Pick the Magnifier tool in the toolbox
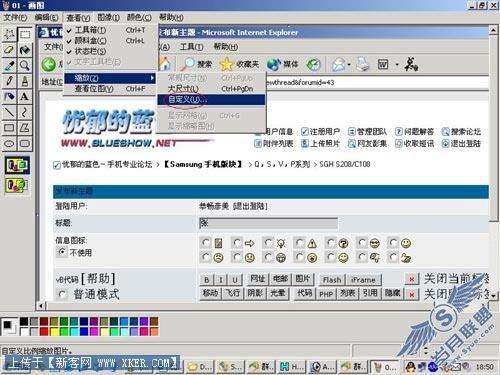This screenshot has height=375, width=500. pyautogui.click(x=25, y=65)
